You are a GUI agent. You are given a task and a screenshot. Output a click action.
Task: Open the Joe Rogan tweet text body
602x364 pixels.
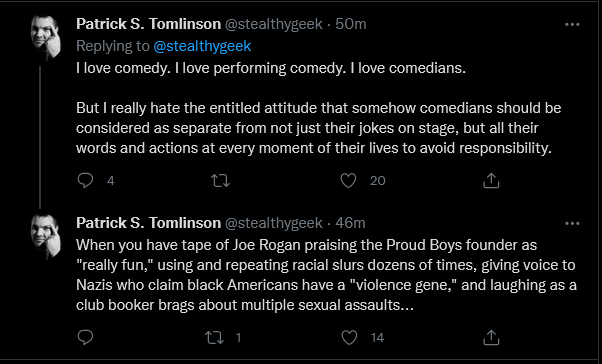[326, 275]
